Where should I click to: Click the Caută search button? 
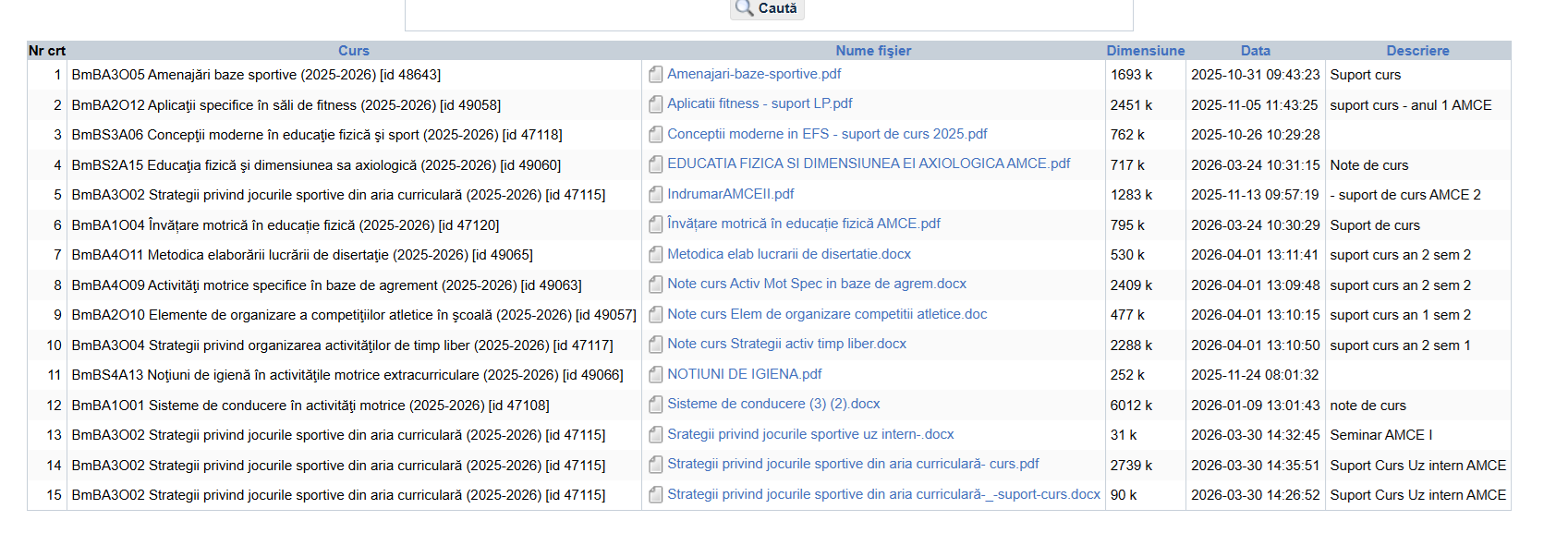[767, 8]
